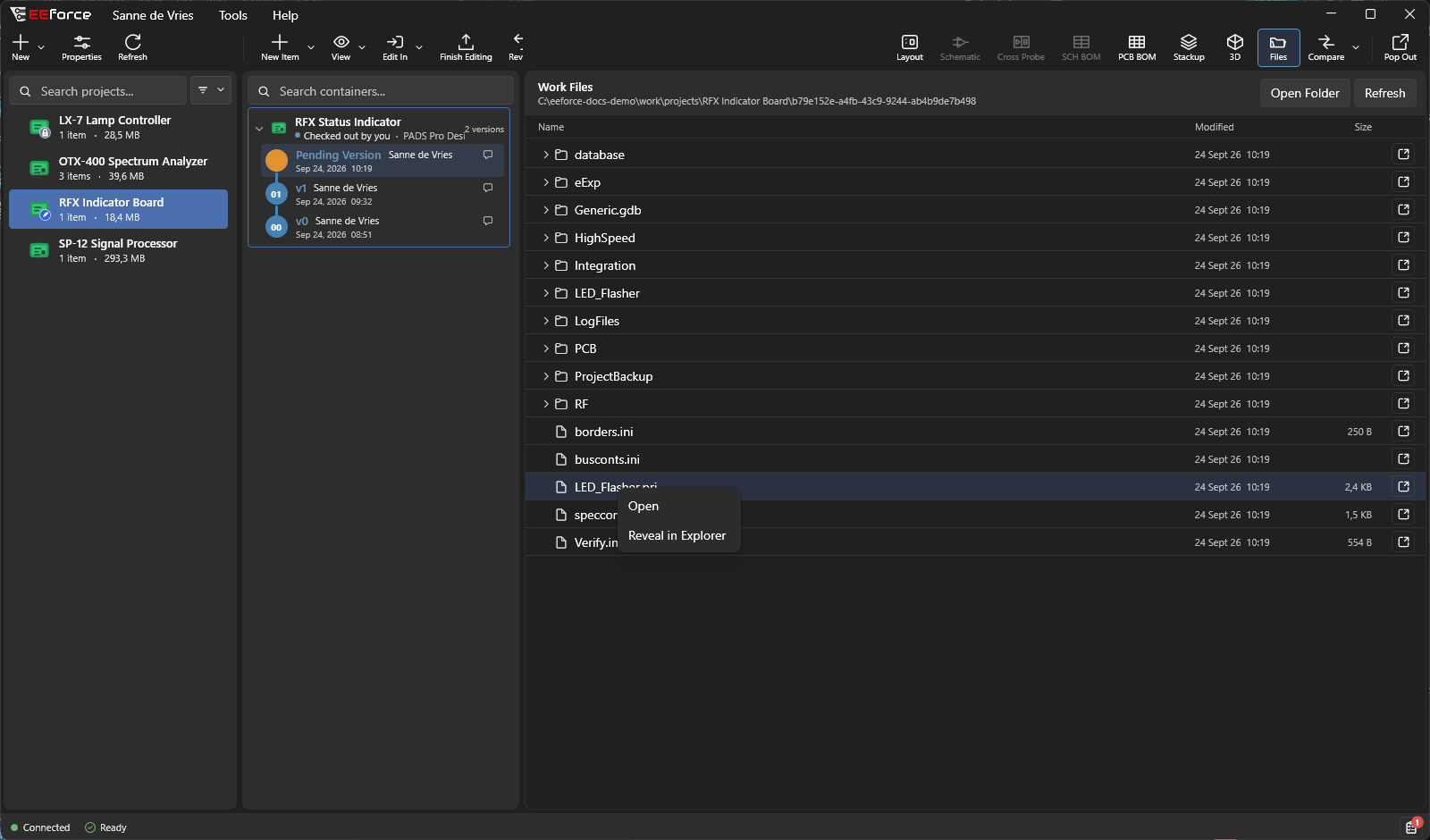Screen dimensions: 1430x840
Task: Click comment icon on v1 version
Action: (488, 188)
